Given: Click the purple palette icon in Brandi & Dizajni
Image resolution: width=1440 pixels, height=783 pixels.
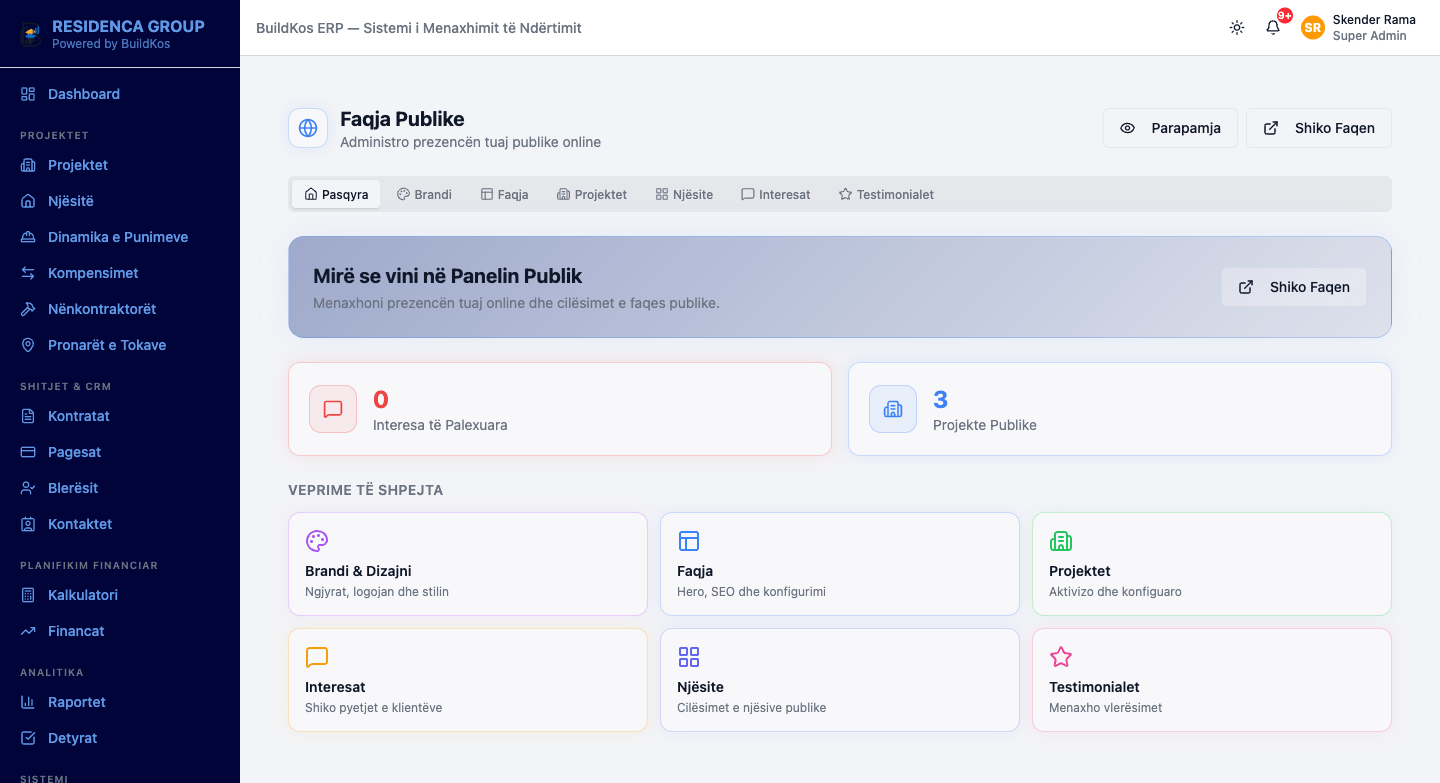Looking at the screenshot, I should [x=317, y=541].
